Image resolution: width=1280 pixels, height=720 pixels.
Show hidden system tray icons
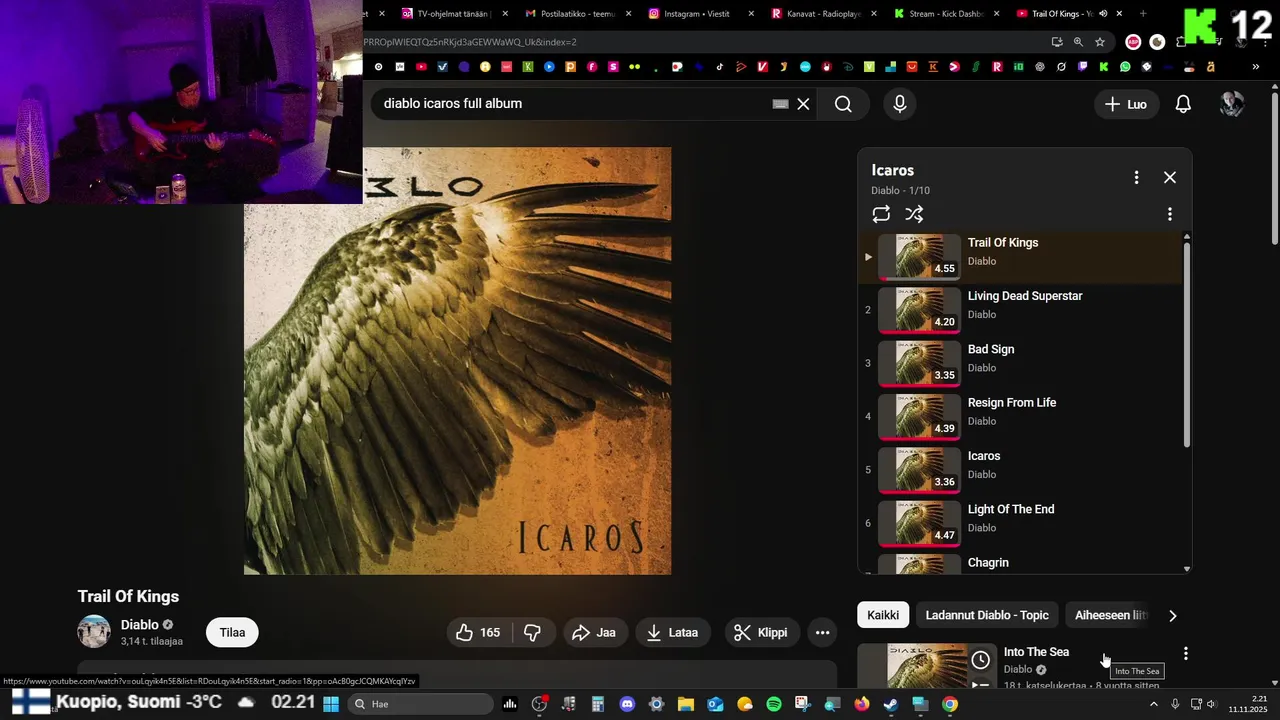click(x=1154, y=704)
